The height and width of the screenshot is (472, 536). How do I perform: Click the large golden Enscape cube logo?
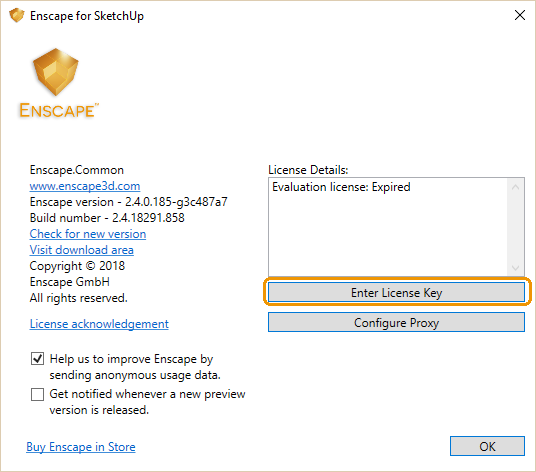pyautogui.click(x=56, y=72)
